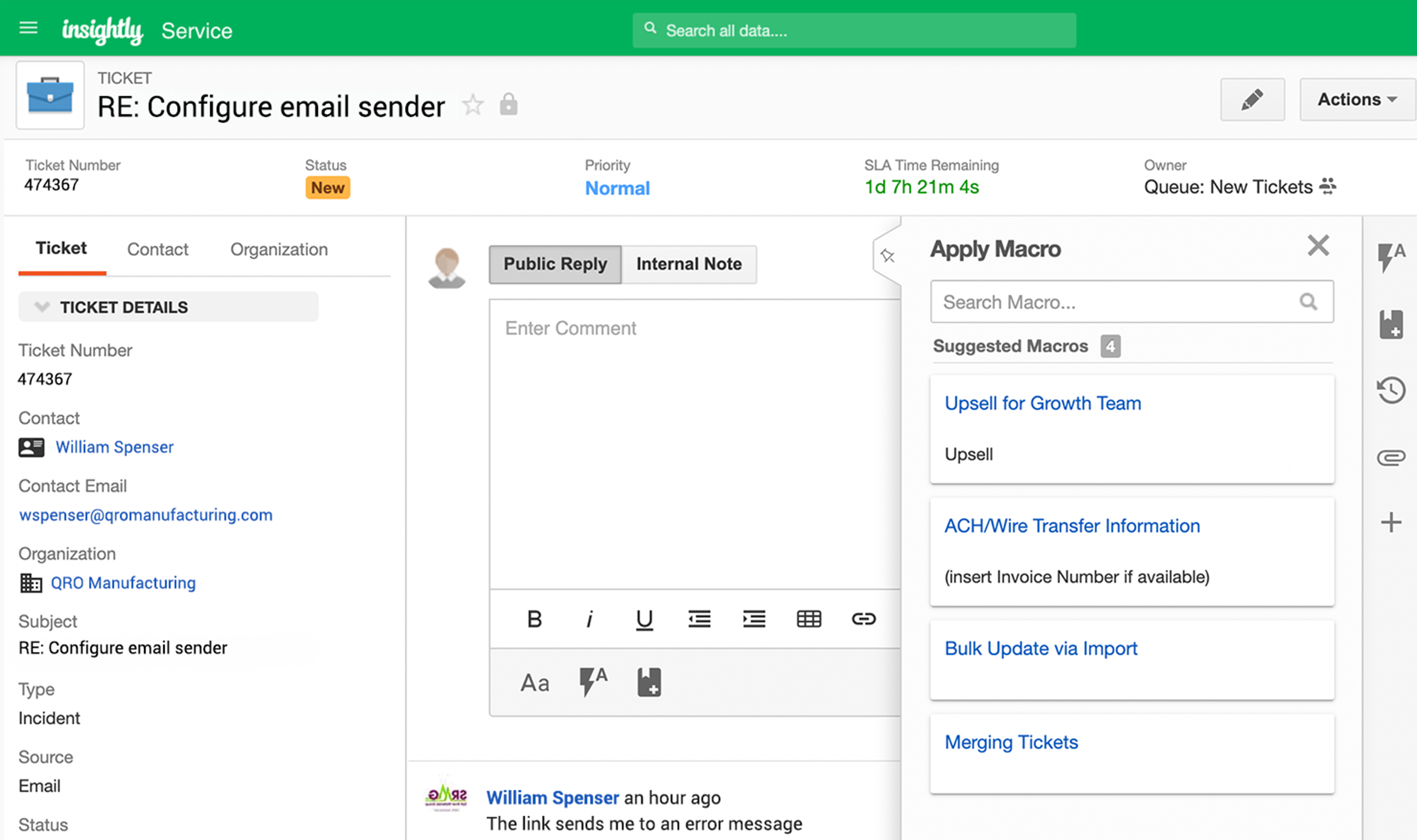The image size is (1417, 840).
Task: Click the ticket number 474367 in header
Action: [x=51, y=185]
